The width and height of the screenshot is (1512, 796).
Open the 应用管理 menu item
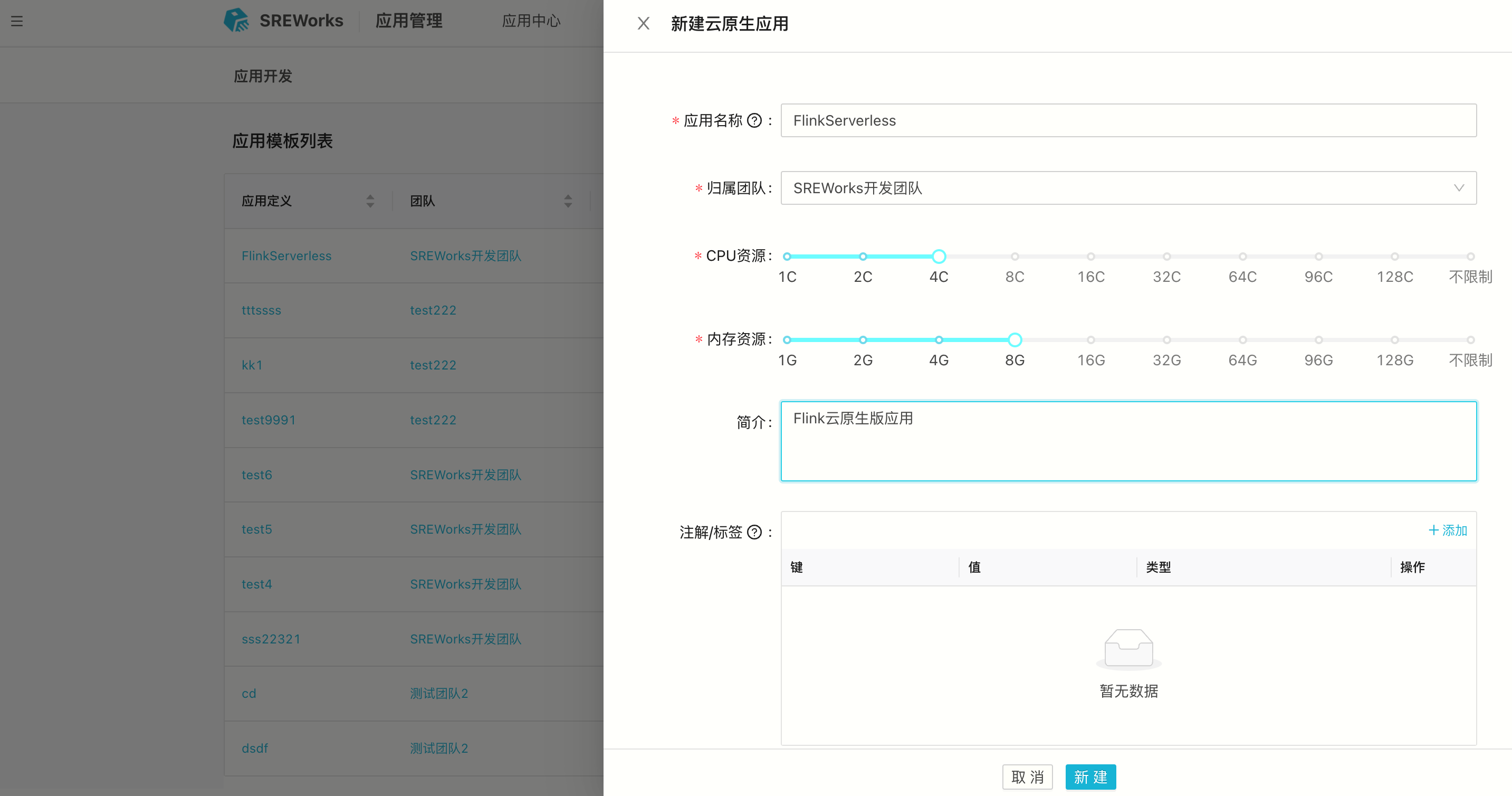(409, 21)
